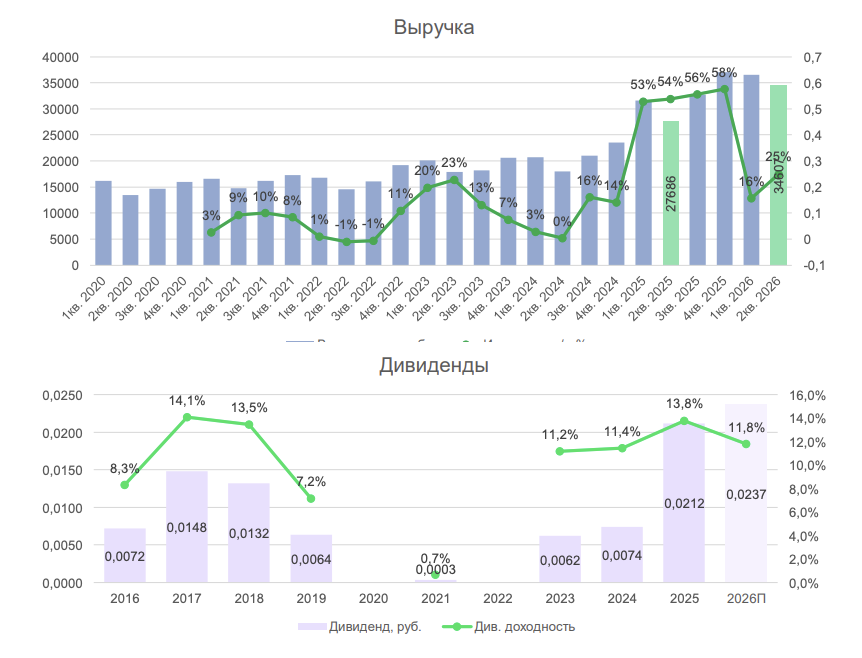Click the 0% data label
The width and height of the screenshot is (862, 658).
click(x=562, y=222)
